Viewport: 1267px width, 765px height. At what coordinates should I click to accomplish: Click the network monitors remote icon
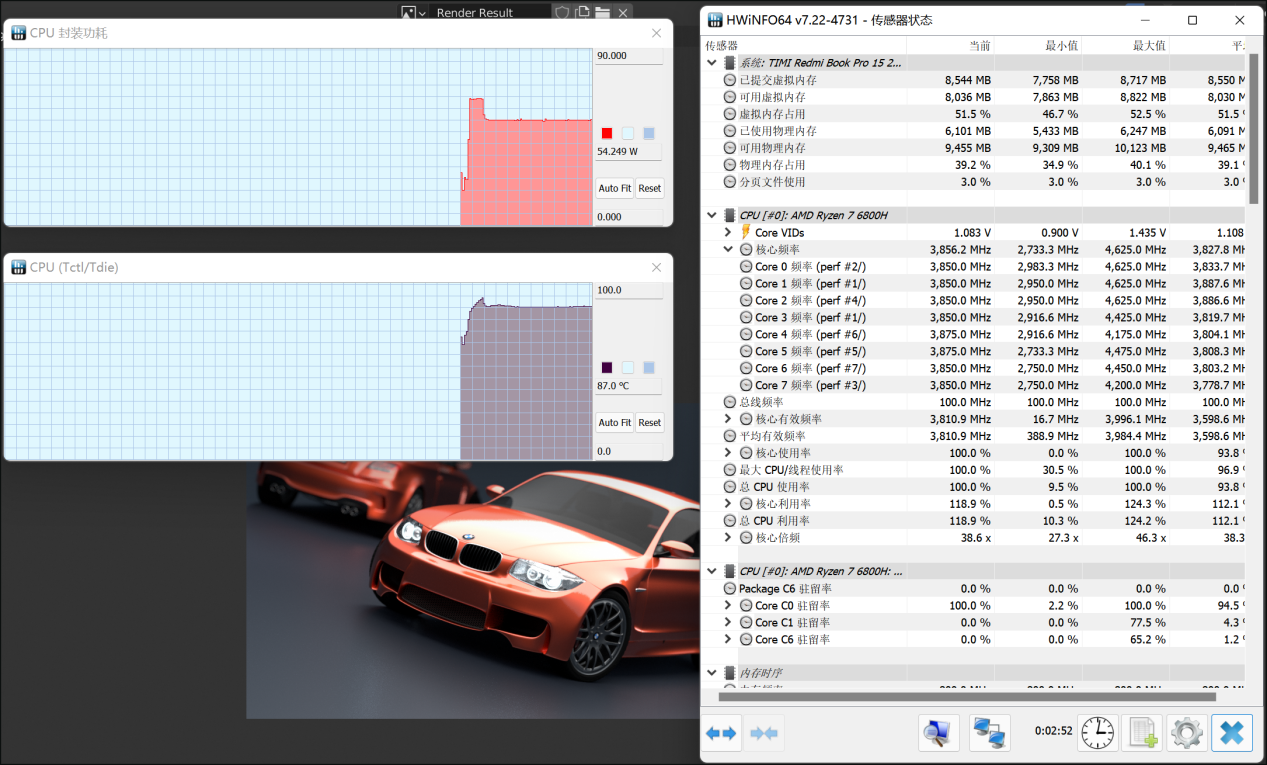point(989,733)
